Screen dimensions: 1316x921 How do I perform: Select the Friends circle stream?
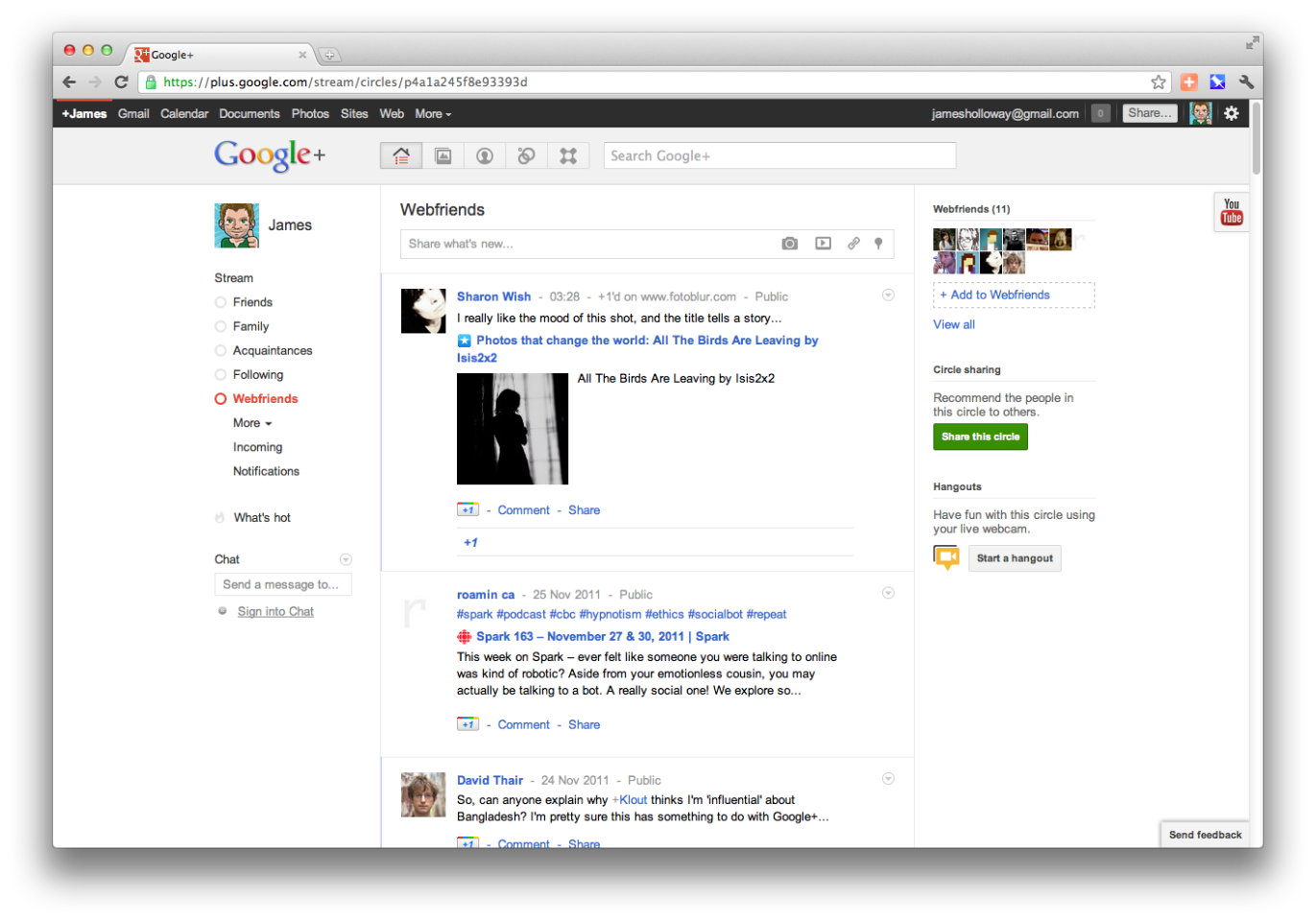252,302
